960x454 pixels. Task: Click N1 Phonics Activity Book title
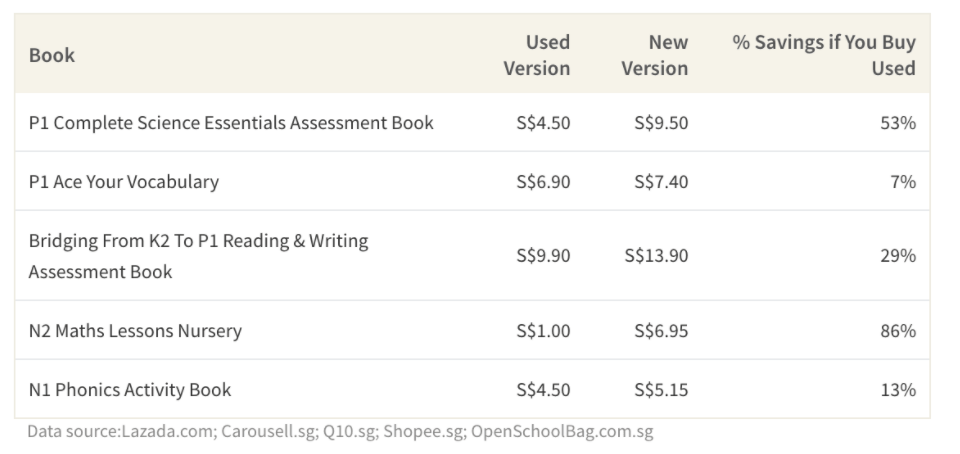click(x=130, y=389)
